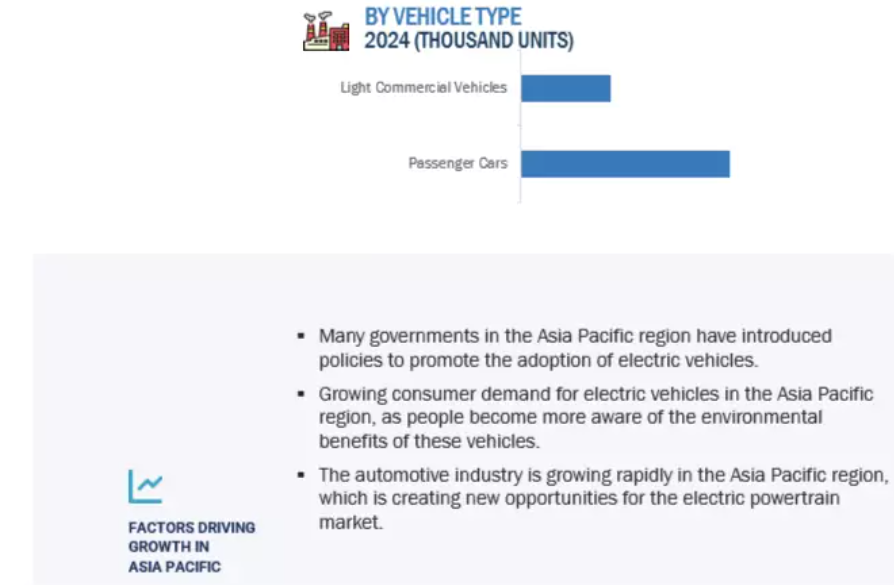The width and height of the screenshot is (894, 585).
Task: Click the 'BY VEHICLE TYPE' heading
Action: coord(442,17)
